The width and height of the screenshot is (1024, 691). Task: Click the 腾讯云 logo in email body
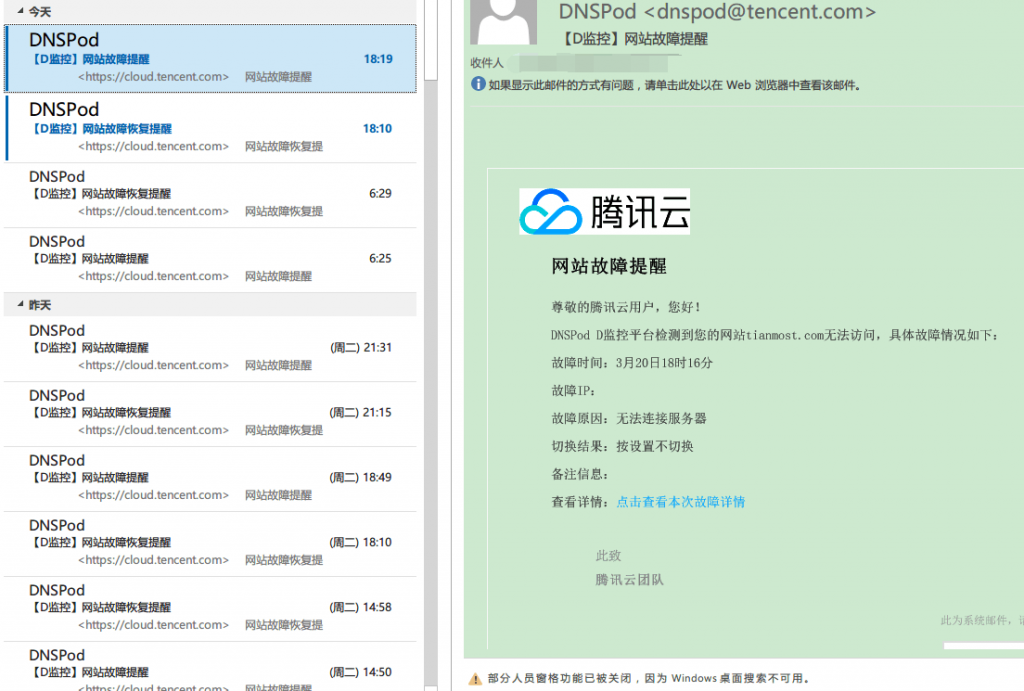[x=604, y=212]
